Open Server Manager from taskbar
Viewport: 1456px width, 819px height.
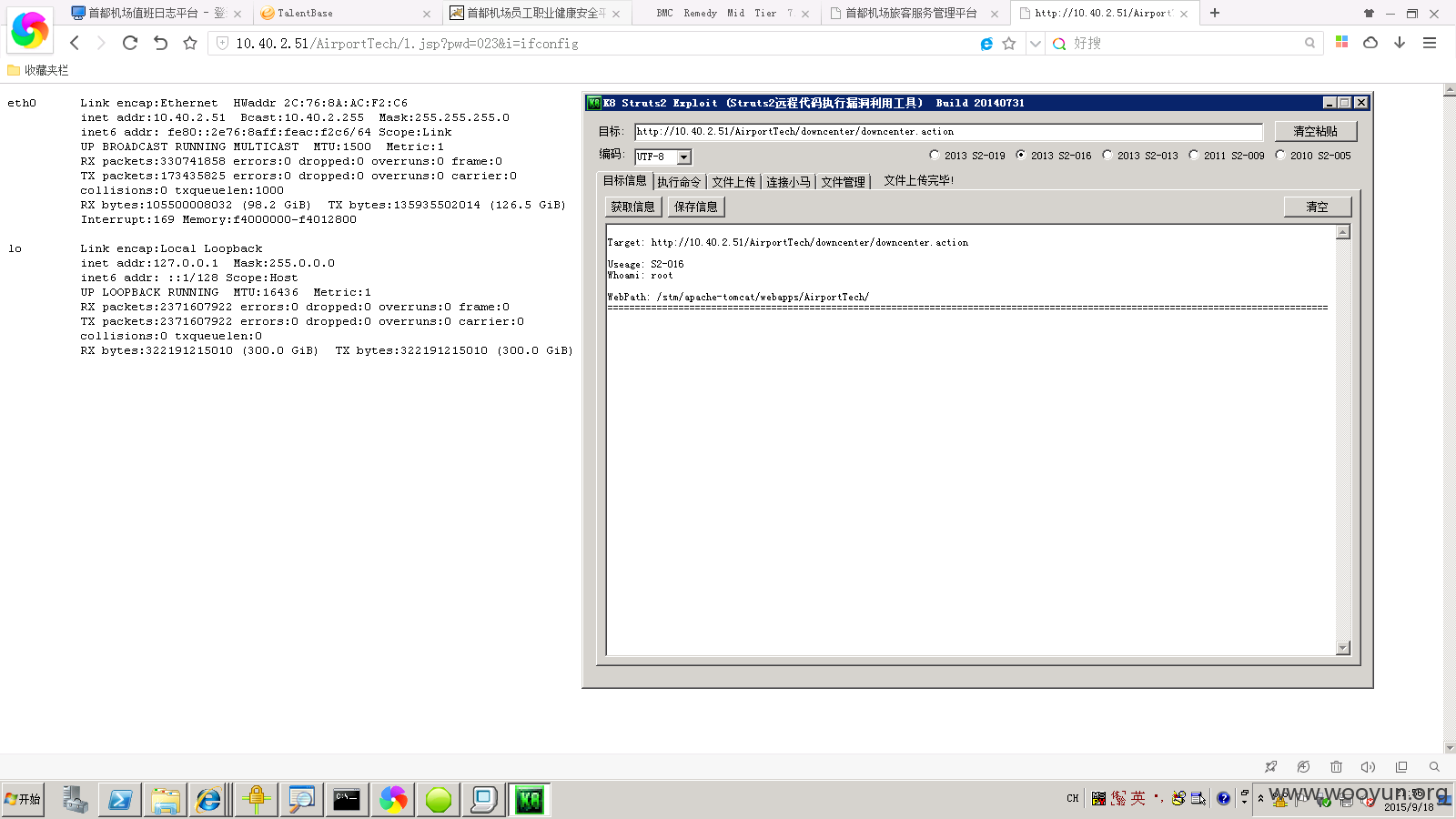[75, 799]
